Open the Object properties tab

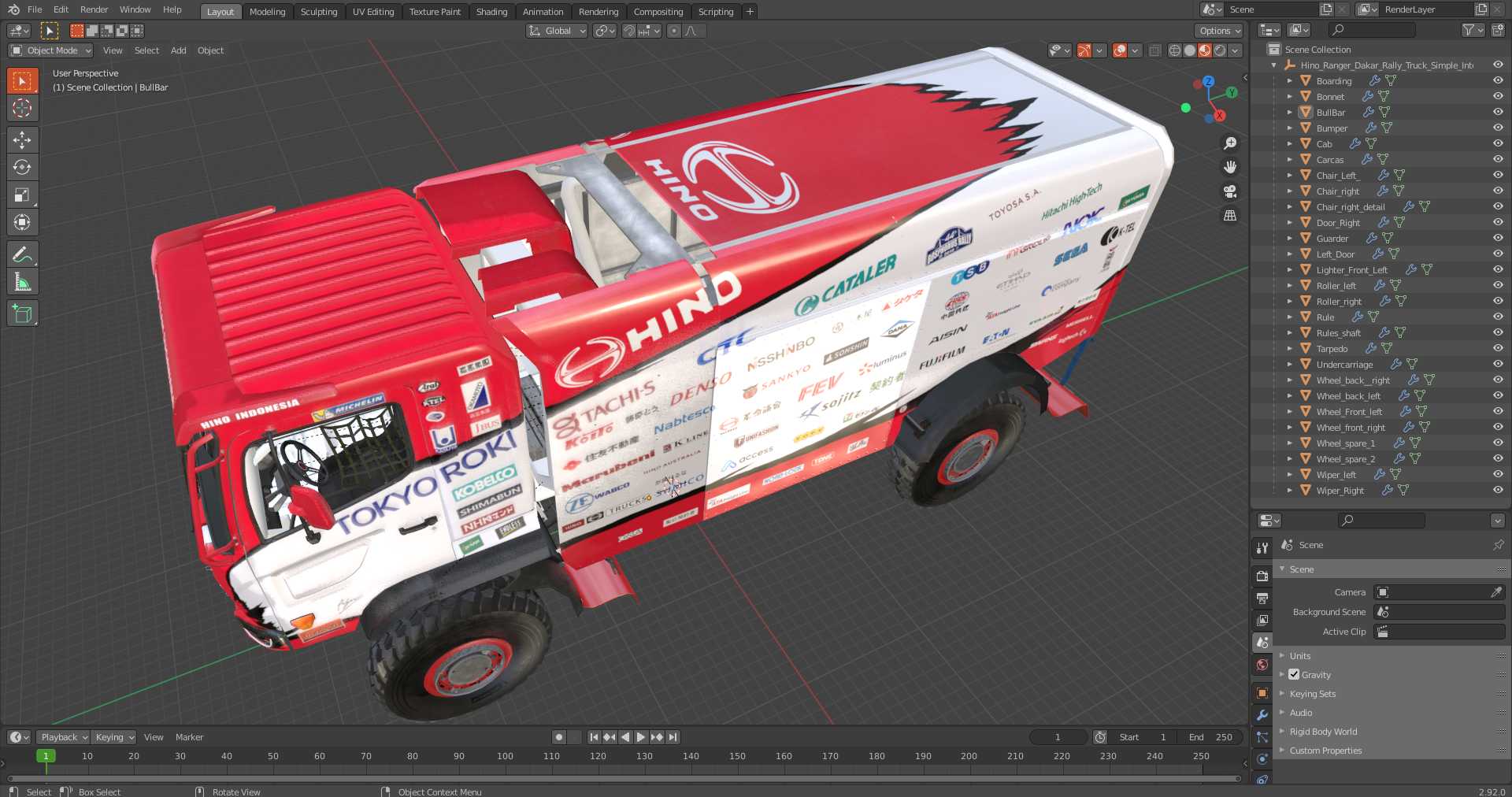click(x=1262, y=693)
